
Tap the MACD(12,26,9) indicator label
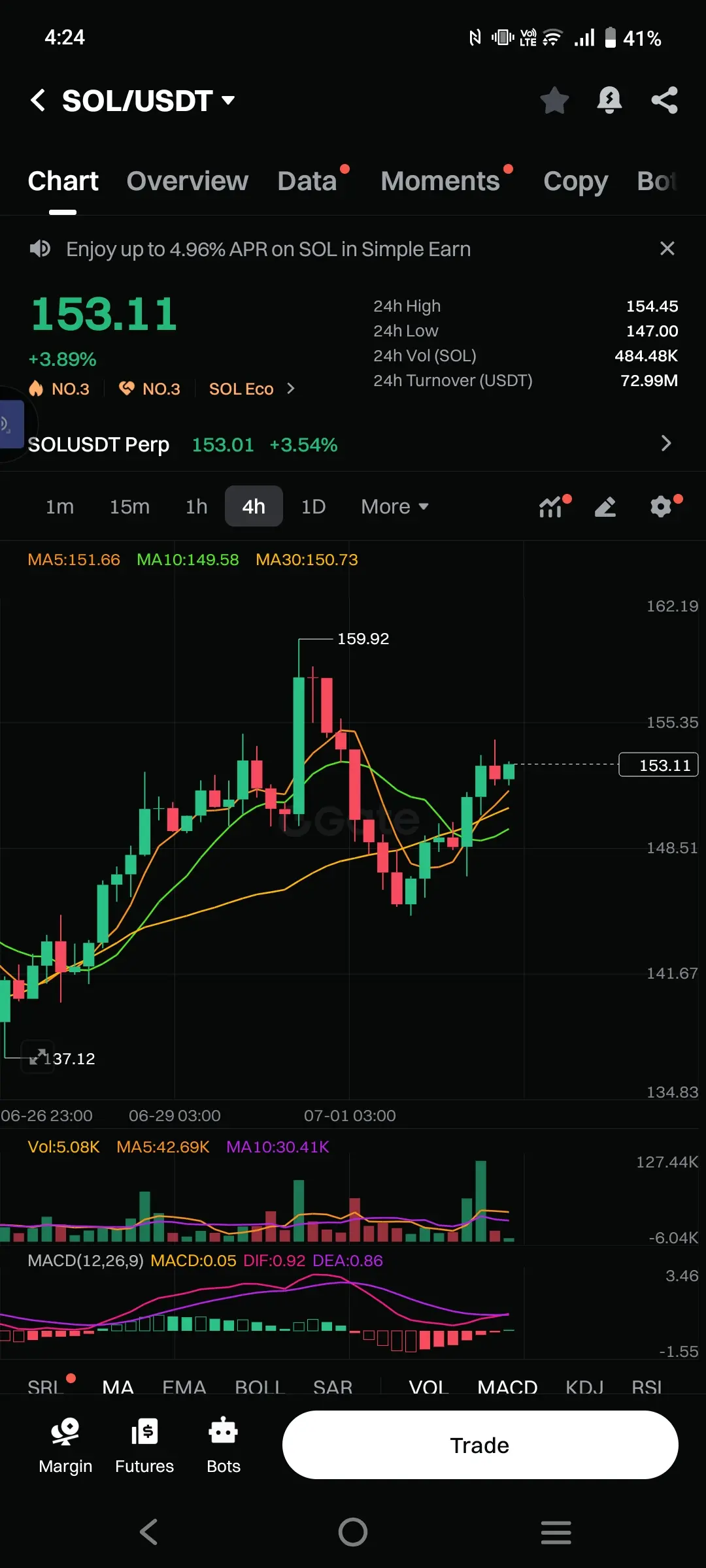86,1261
